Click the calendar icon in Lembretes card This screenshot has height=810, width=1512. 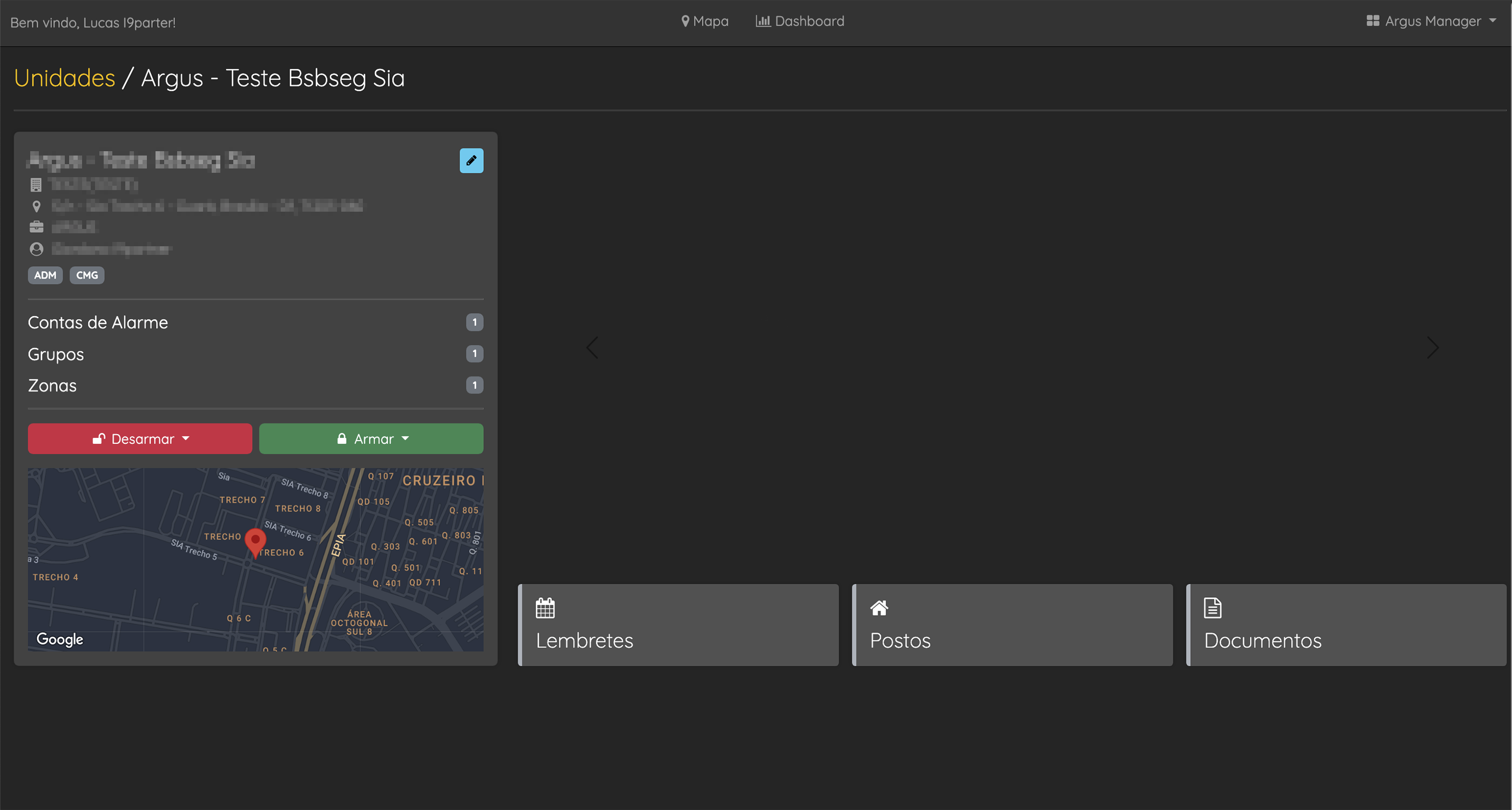pyautogui.click(x=545, y=608)
